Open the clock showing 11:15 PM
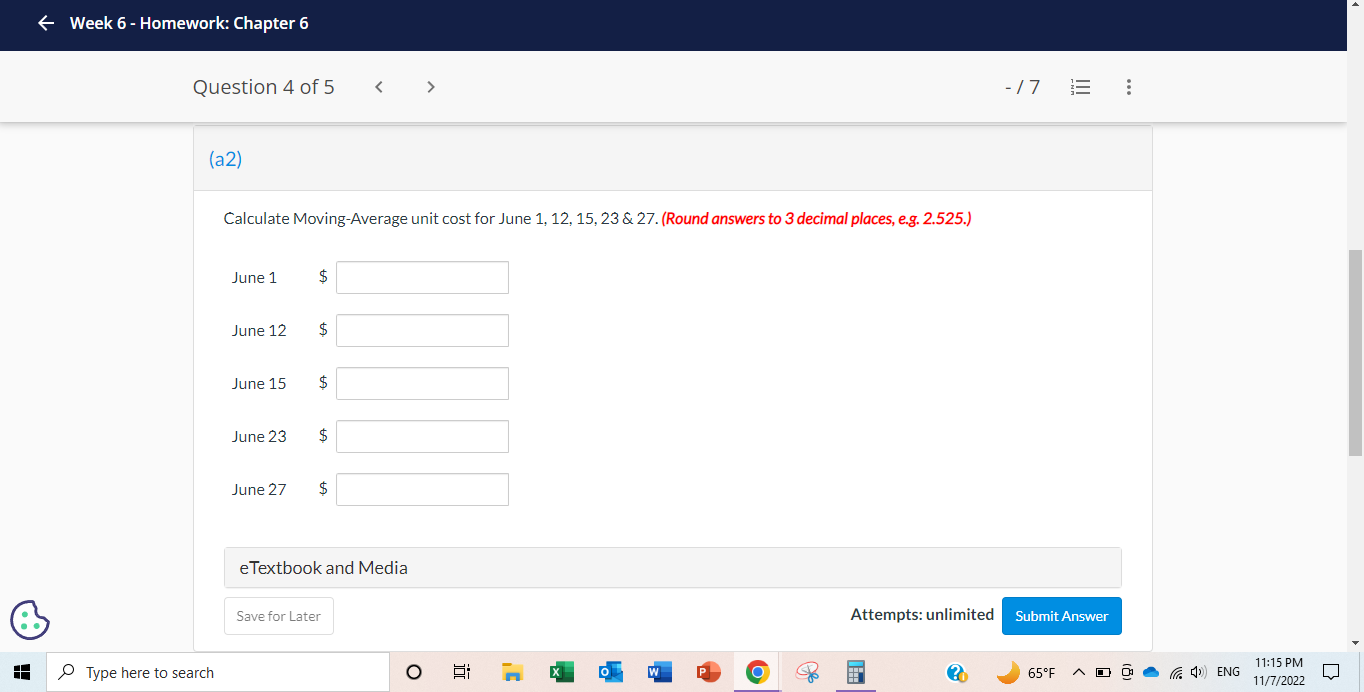The width and height of the screenshot is (1364, 692). (x=1279, y=672)
